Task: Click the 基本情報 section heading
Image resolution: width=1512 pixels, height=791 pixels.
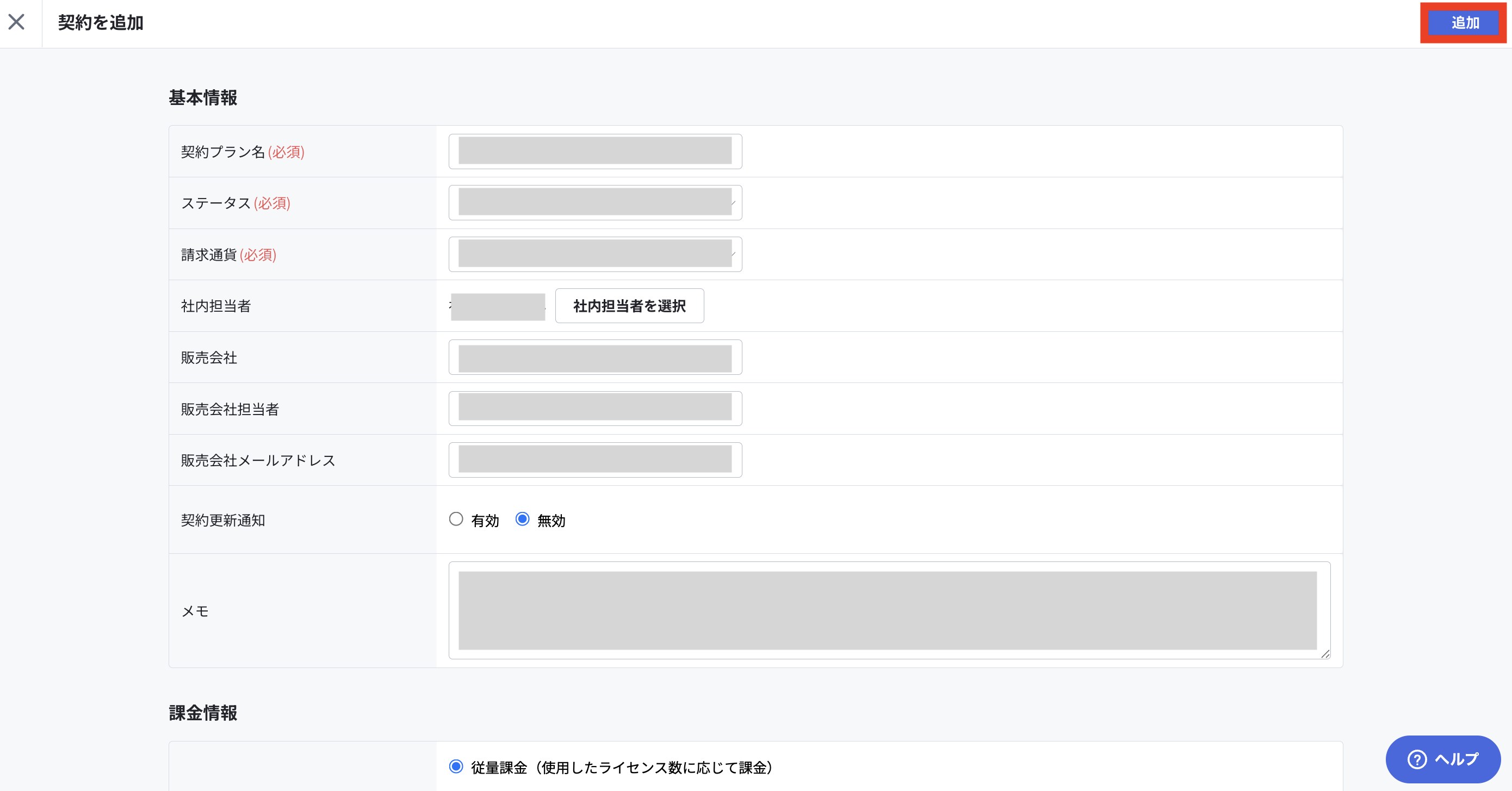Action: pyautogui.click(x=203, y=97)
